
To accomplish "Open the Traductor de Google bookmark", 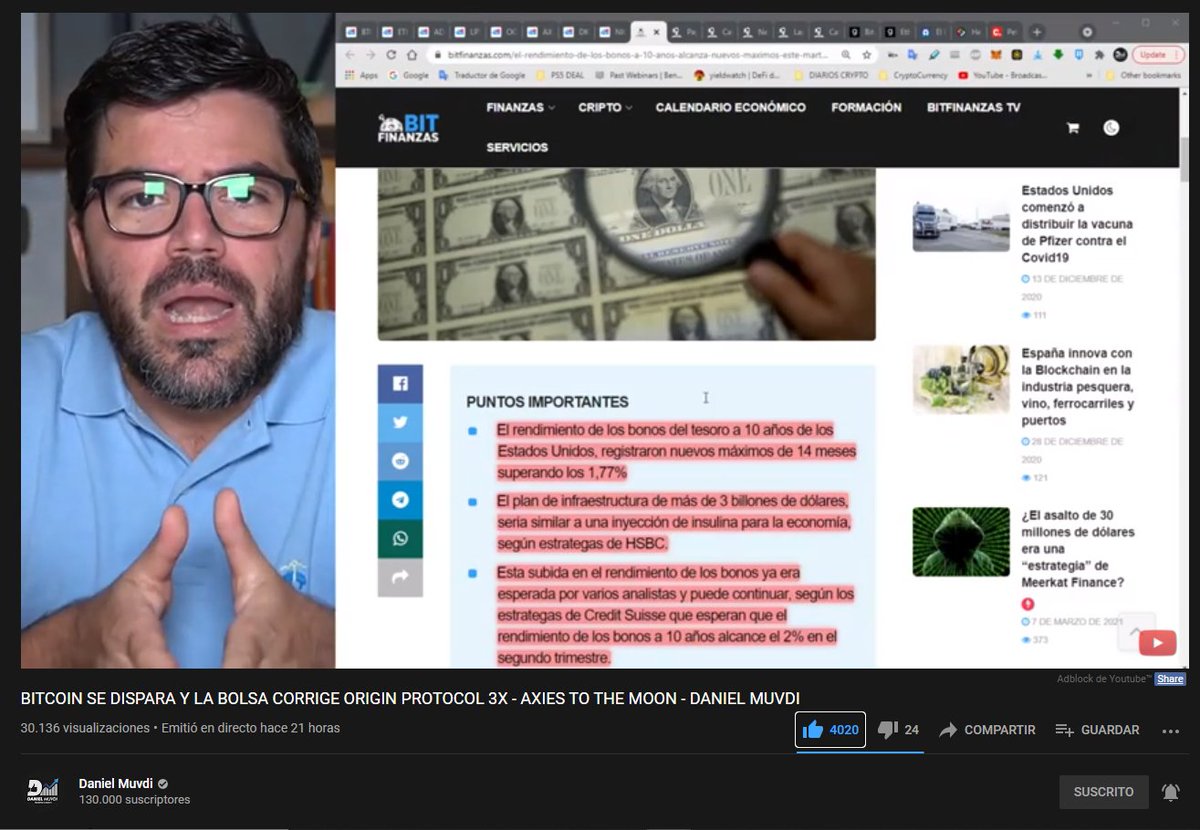I will click(483, 75).
